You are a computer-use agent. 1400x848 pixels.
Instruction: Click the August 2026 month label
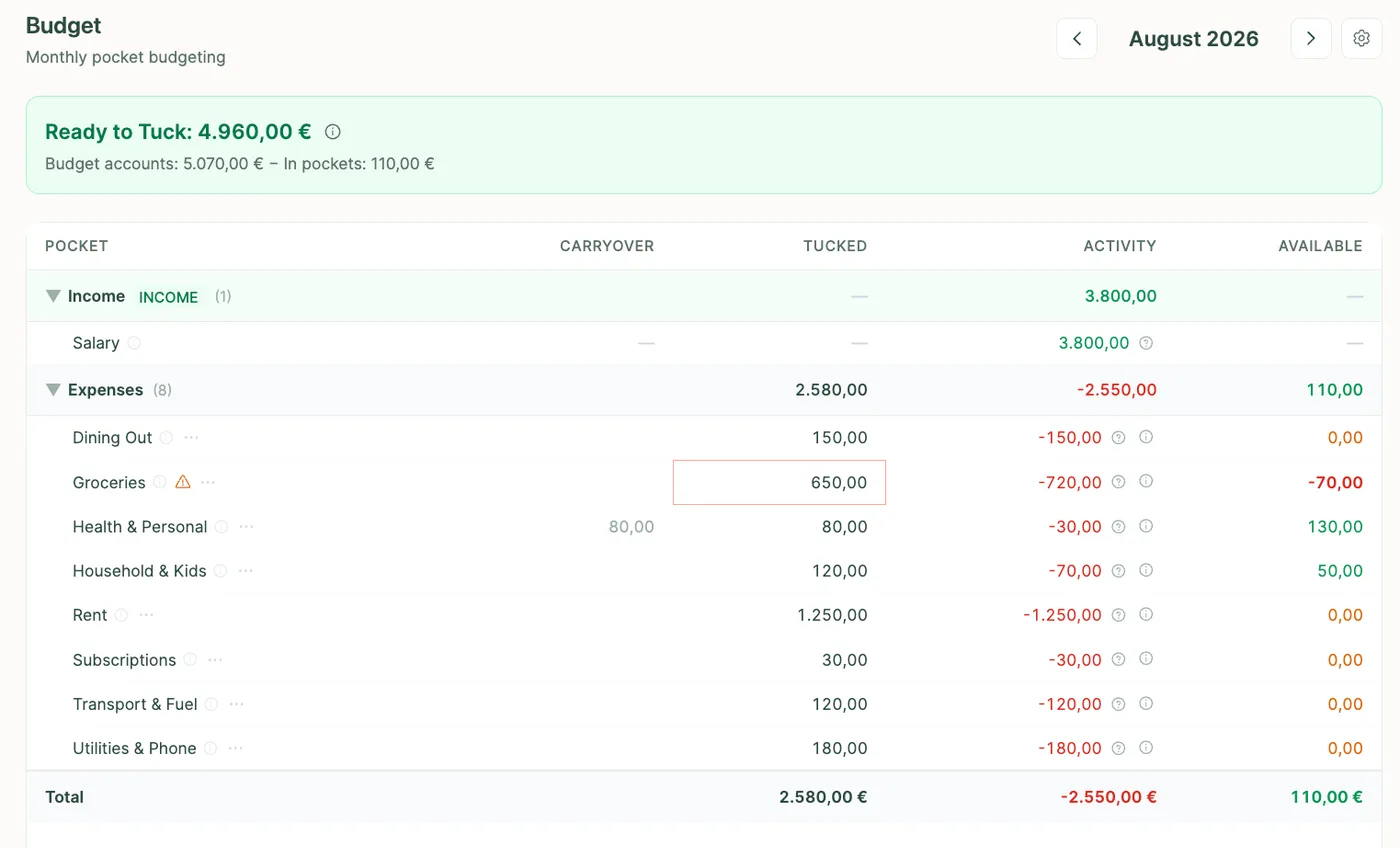point(1193,39)
